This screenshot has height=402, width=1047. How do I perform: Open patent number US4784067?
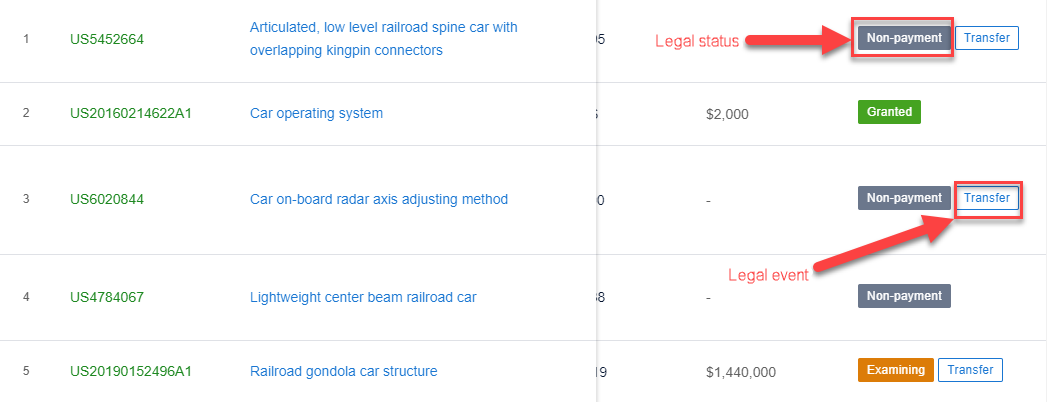coord(107,297)
